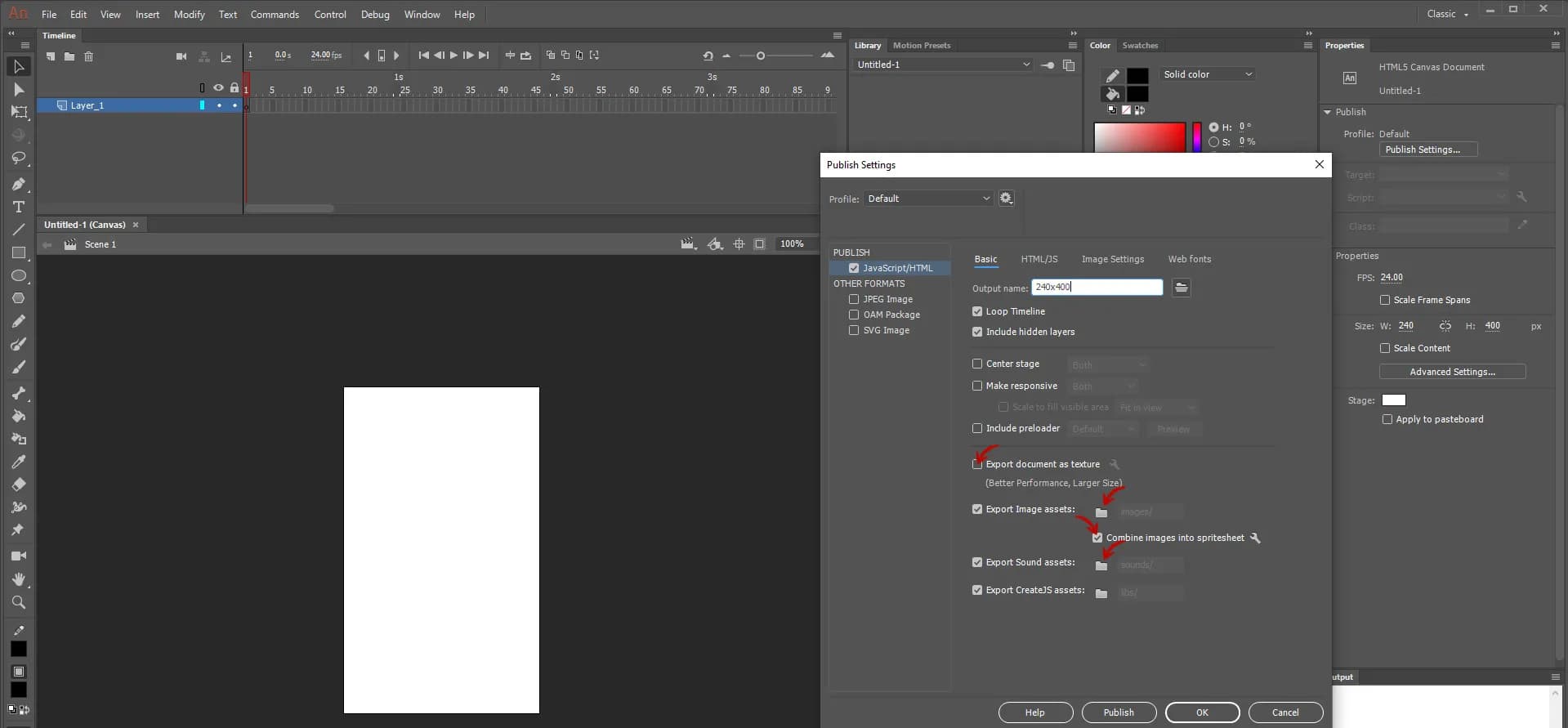Enable Scale Content in Properties
The image size is (1568, 728).
pyautogui.click(x=1385, y=348)
